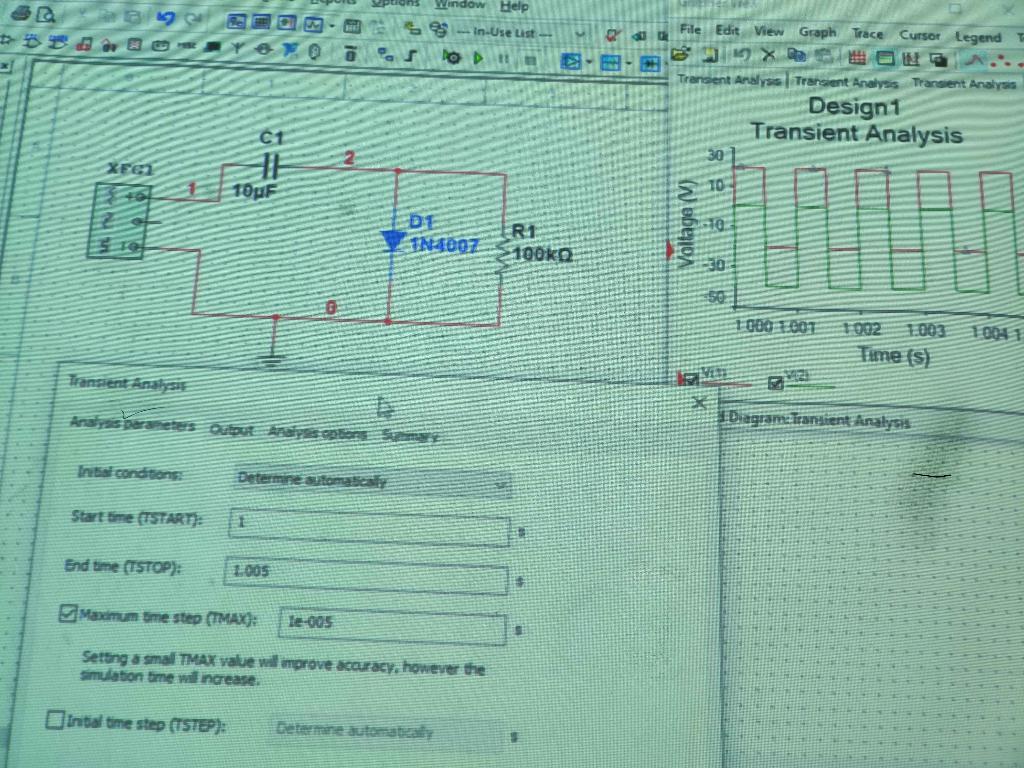Click the Run simulation green play icon
This screenshot has height=768, width=1024.
pyautogui.click(x=478, y=58)
